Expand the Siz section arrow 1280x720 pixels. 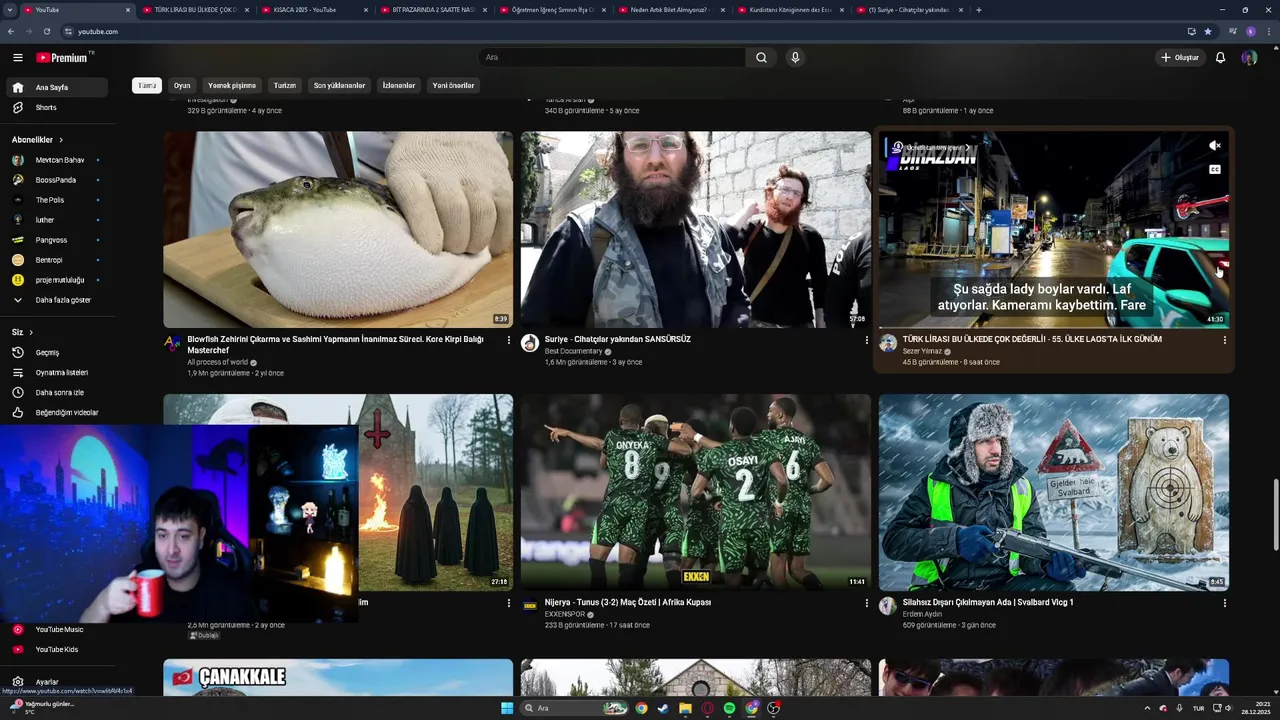31,332
